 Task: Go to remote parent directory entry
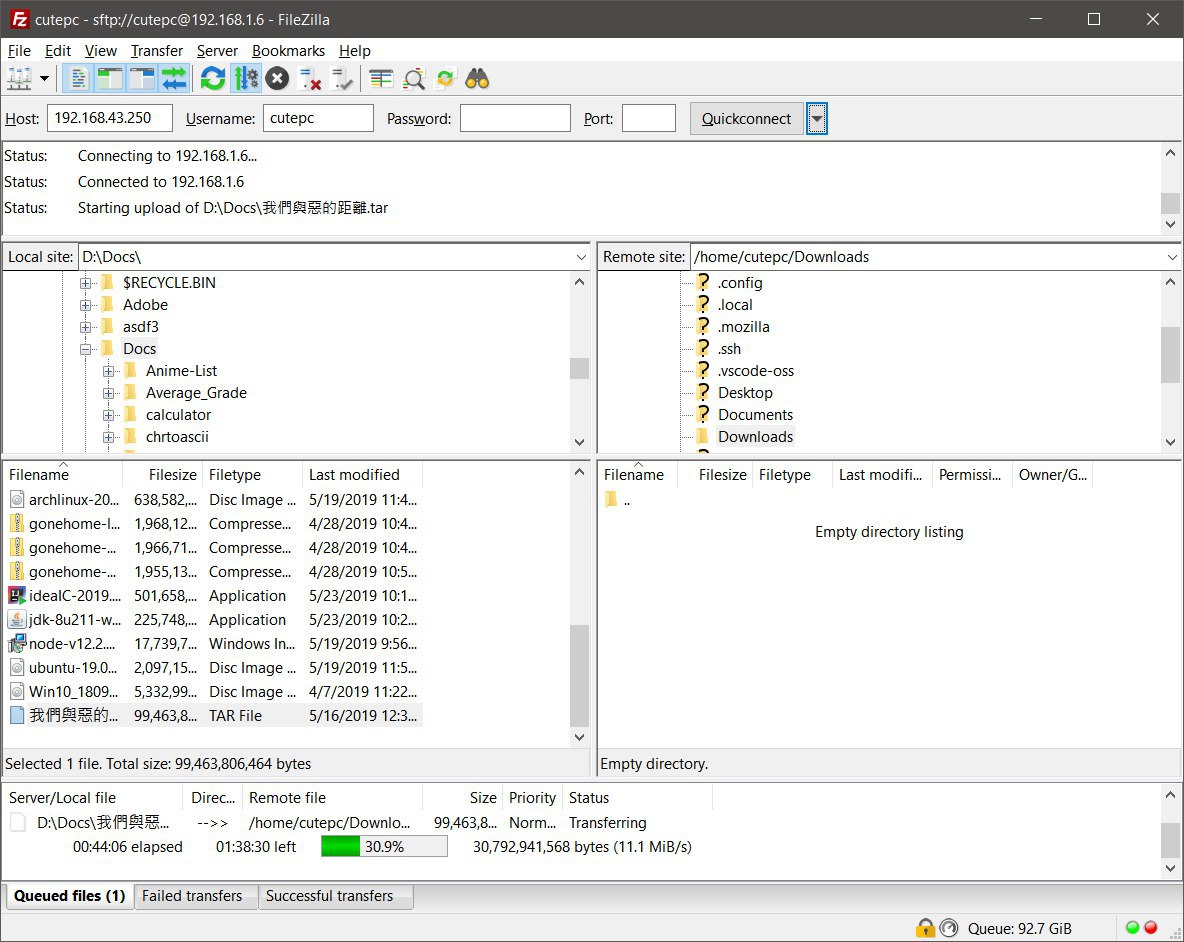(618, 500)
